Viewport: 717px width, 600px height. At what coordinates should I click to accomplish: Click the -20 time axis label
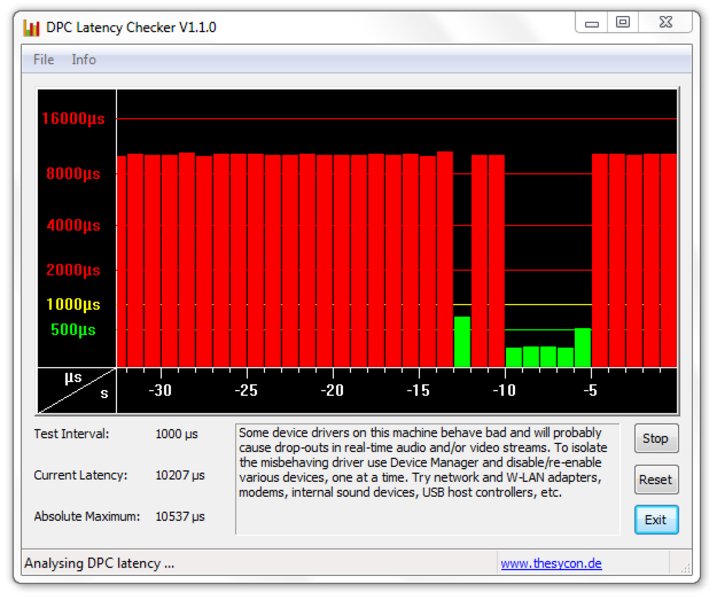(x=332, y=390)
